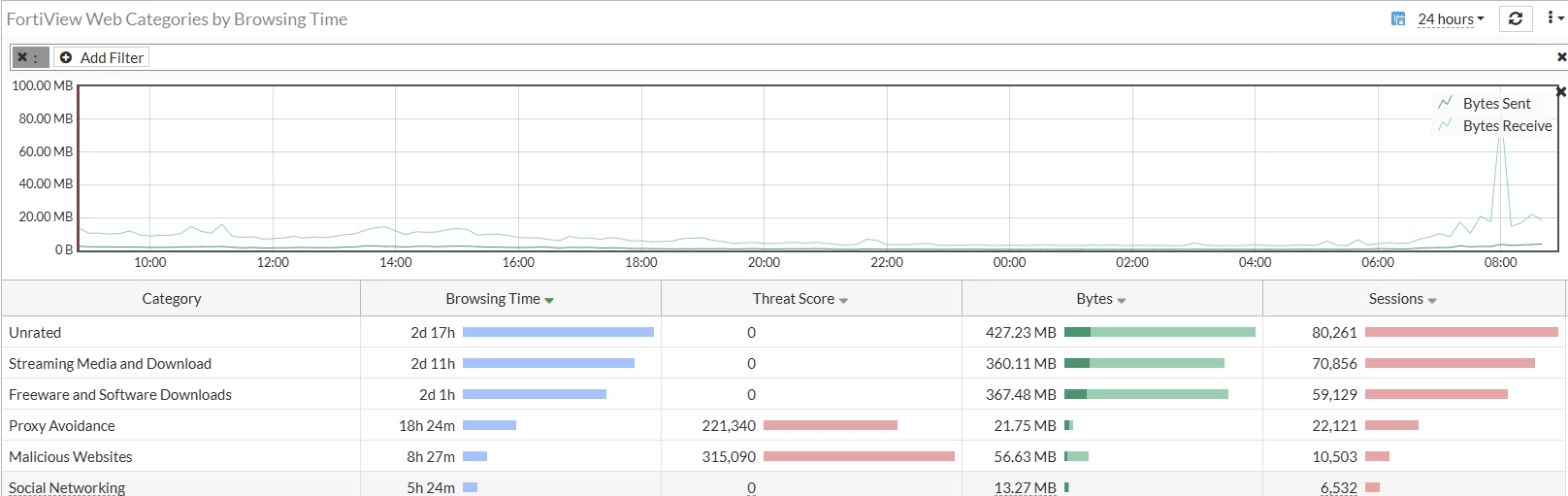Click the 18h 24m browsing time value
This screenshot has height=496, width=1568.
tap(427, 425)
